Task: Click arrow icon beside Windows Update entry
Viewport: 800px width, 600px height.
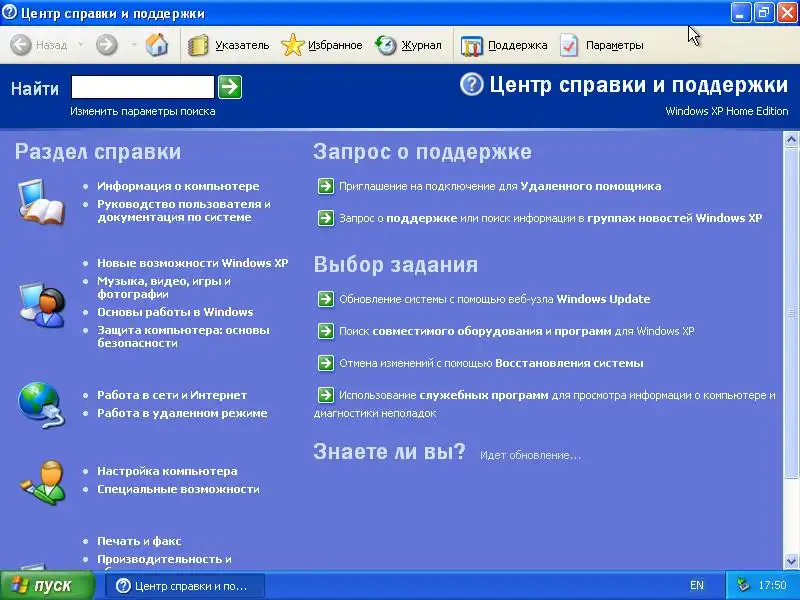Action: 326,299
